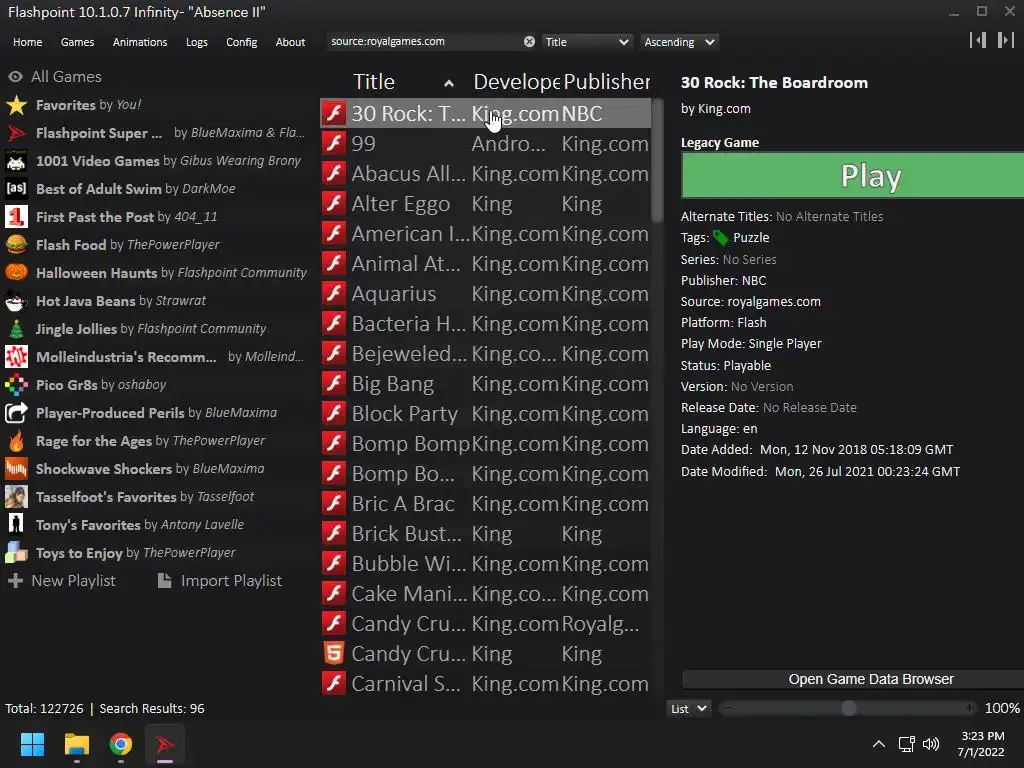
Task: Click the Puzzle tag text
Action: click(x=751, y=238)
